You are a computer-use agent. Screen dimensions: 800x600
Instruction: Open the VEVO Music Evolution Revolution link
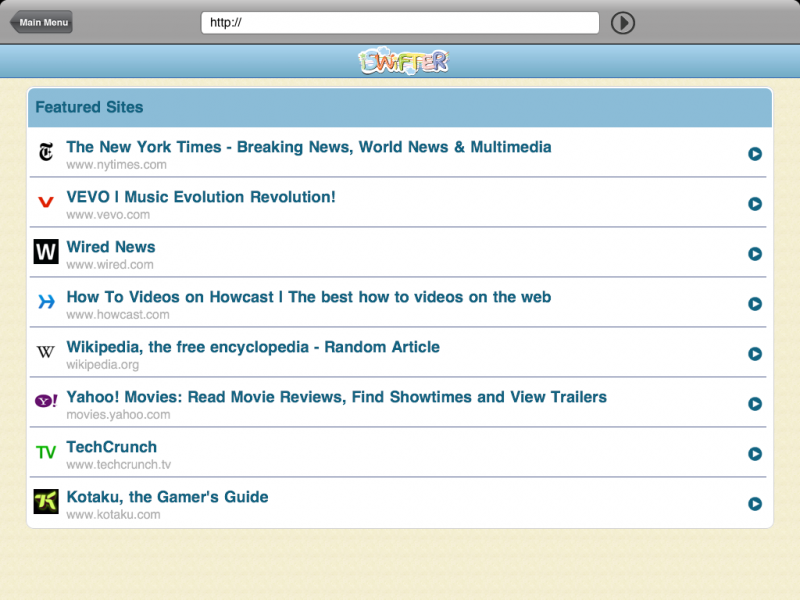coord(201,197)
